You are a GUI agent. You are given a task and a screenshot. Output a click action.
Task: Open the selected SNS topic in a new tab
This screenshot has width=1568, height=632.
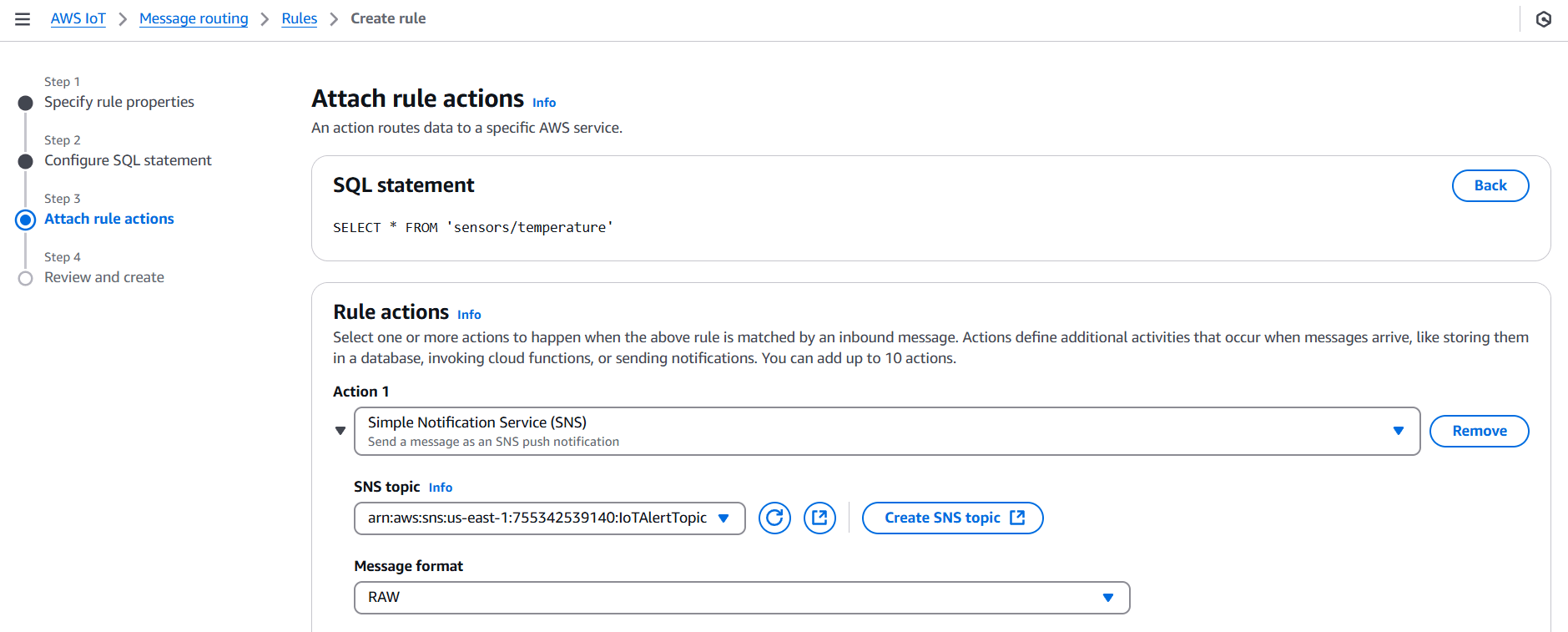coord(819,518)
